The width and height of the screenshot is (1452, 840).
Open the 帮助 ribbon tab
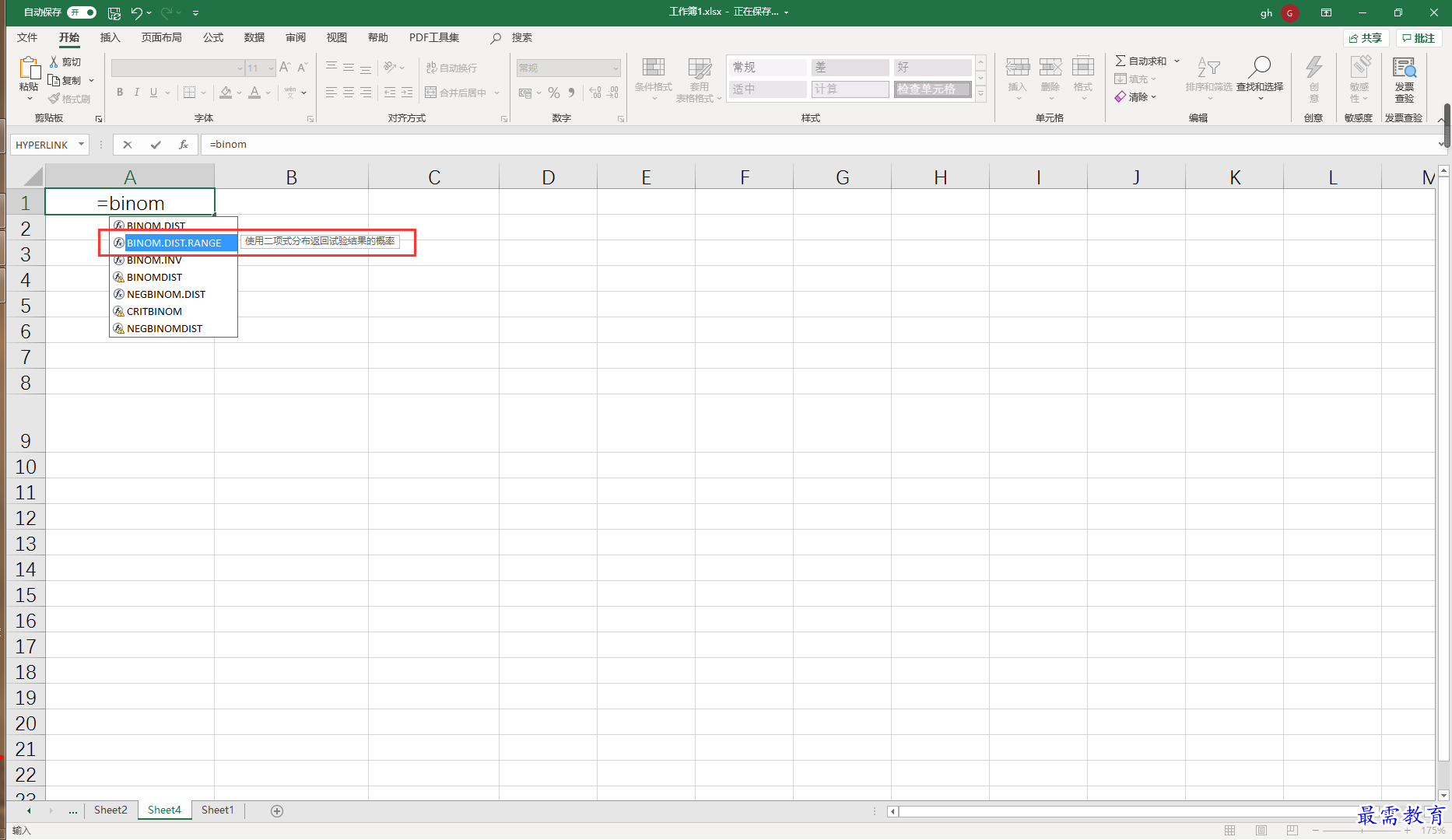(377, 37)
